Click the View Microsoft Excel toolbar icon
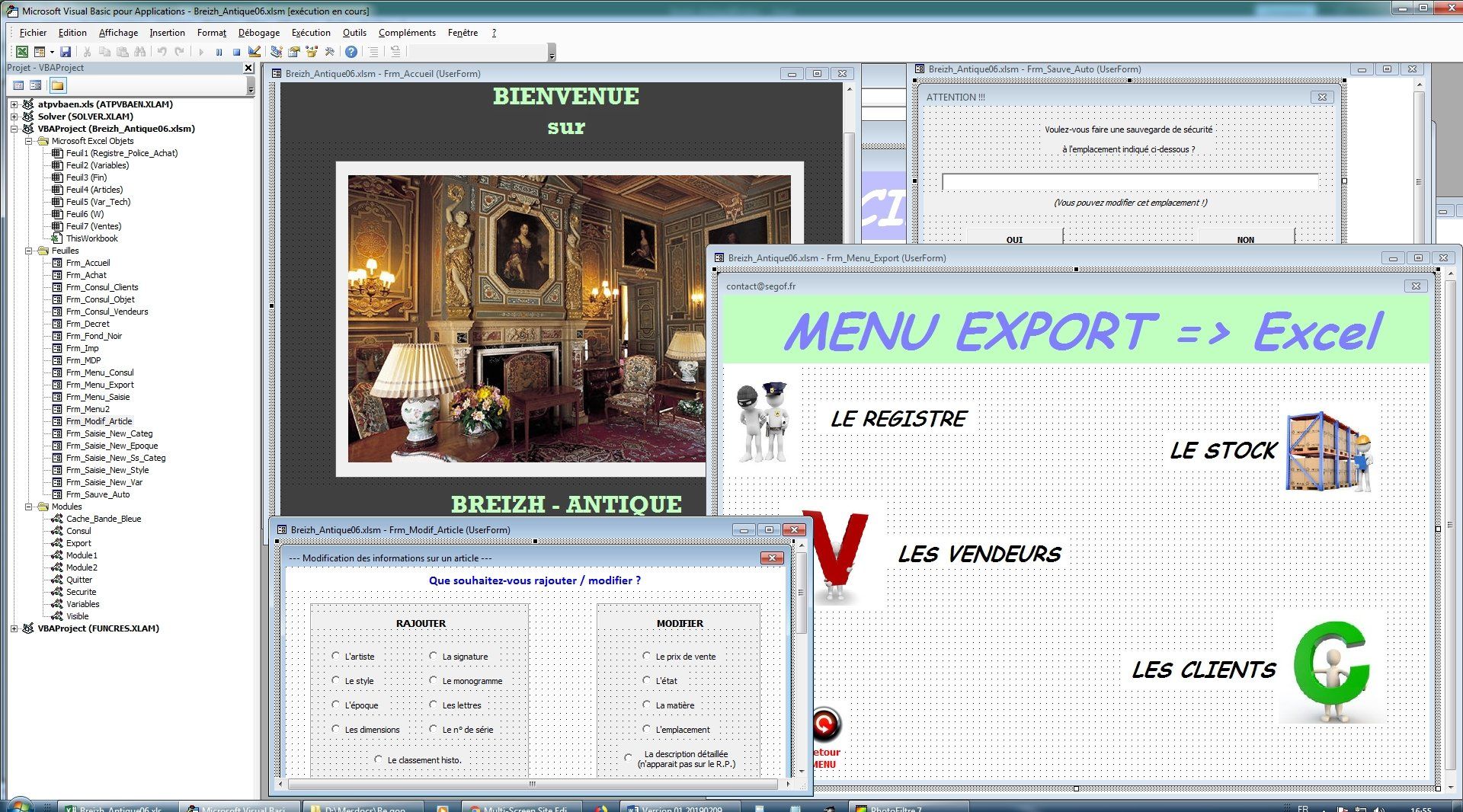This screenshot has width=1463, height=812. tap(22, 52)
